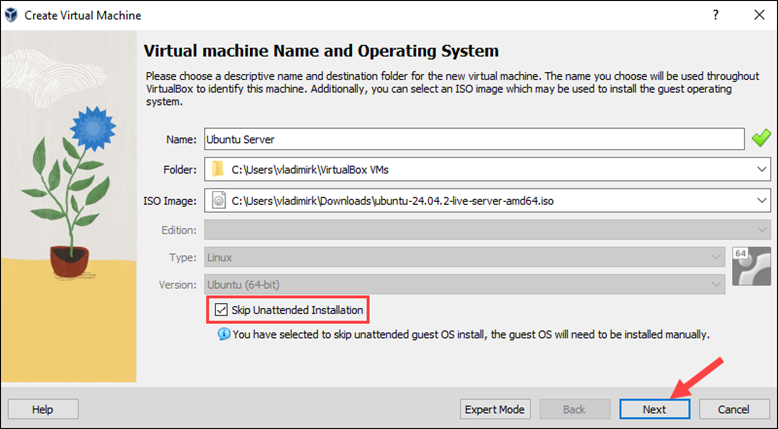Expand the Version Ubuntu (64-bit) dropdown
The width and height of the screenshot is (778, 429).
[x=716, y=285]
